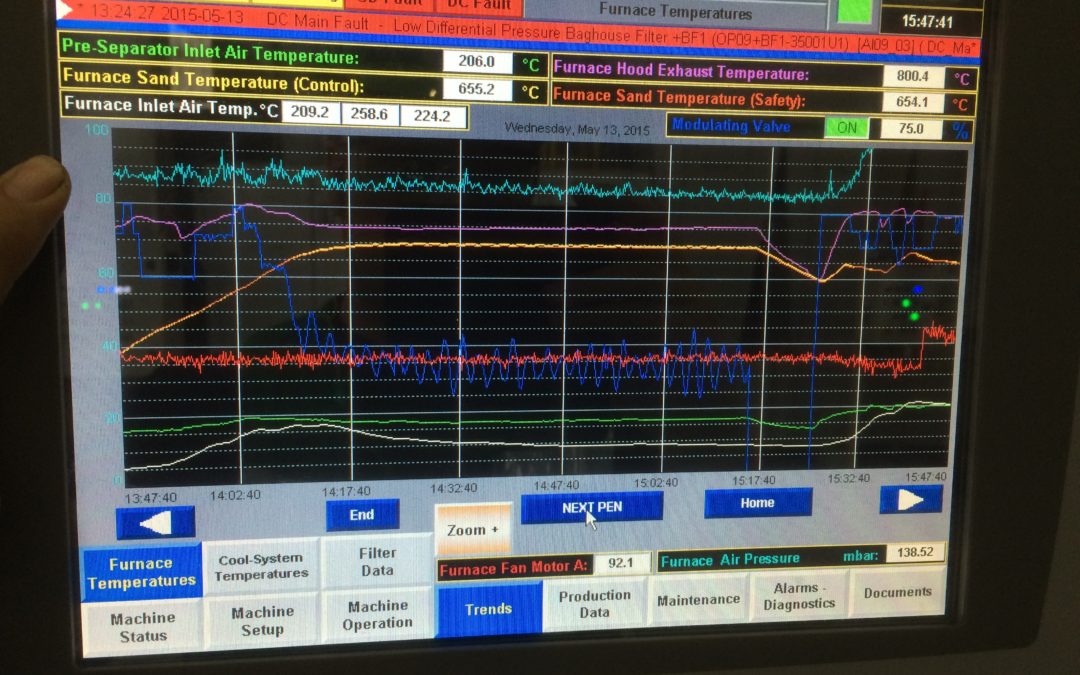Click Furnace Hood Exhaust Temperature value 800.4
This screenshot has width=1080, height=675.
coord(913,76)
